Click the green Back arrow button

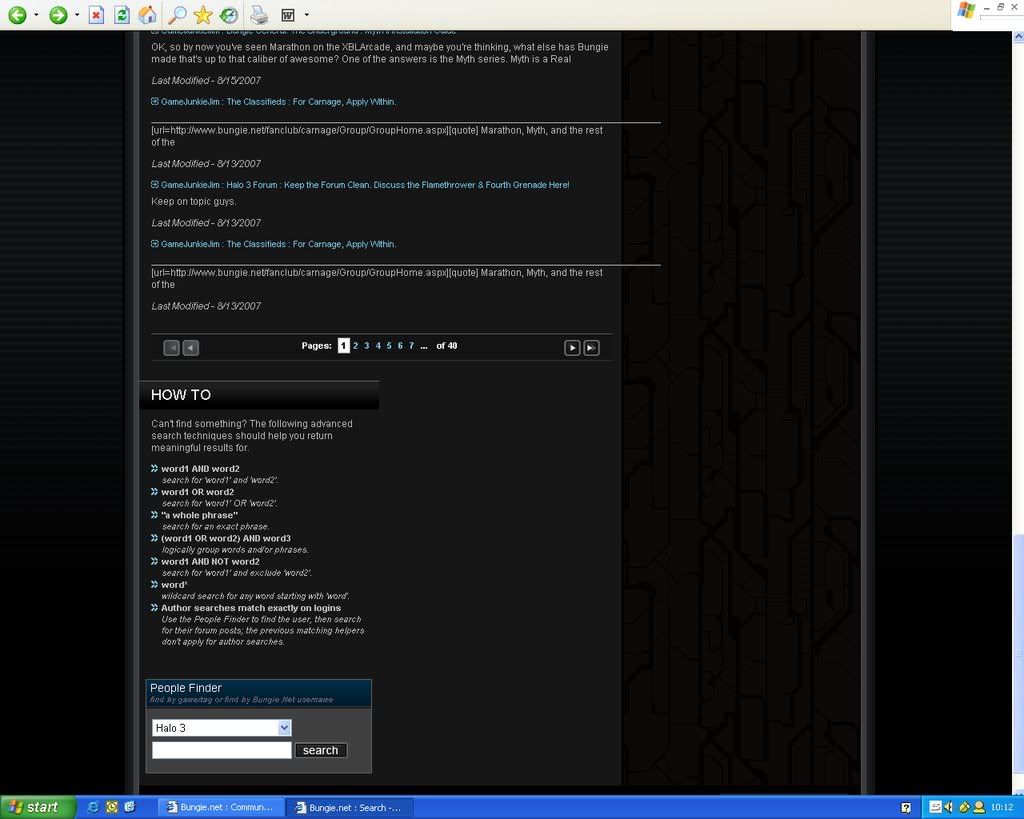(x=16, y=15)
